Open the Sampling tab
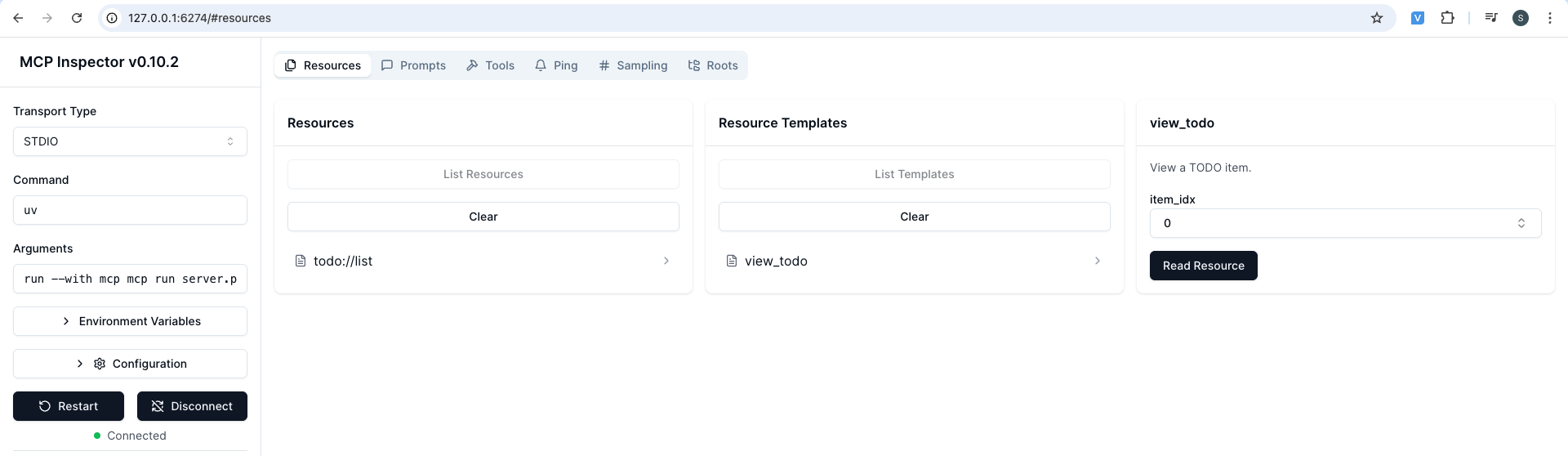This screenshot has width=1568, height=456. click(633, 65)
